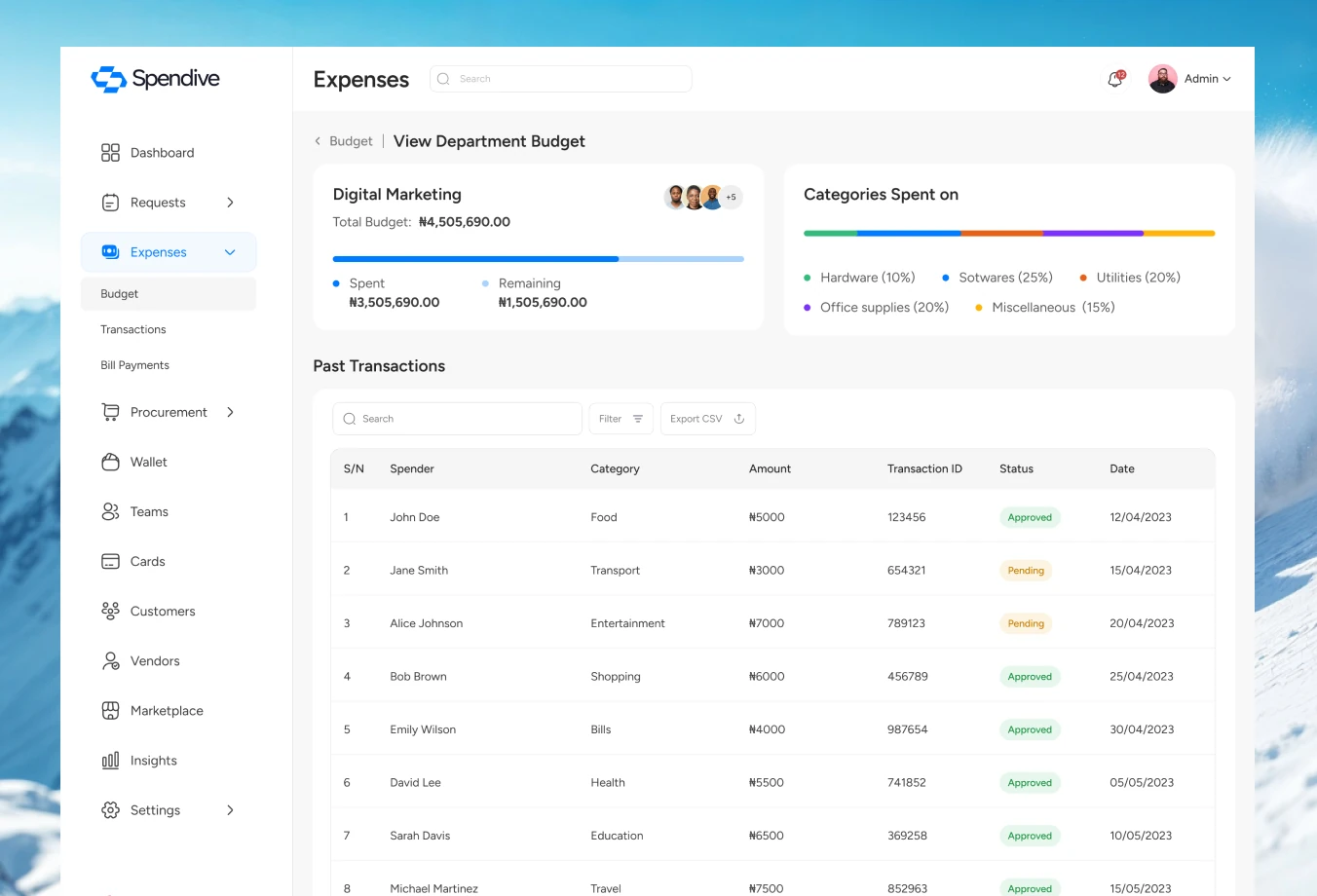Click the purple Office supplies bar segment
Screen dimensions: 1317x896
1093,234
